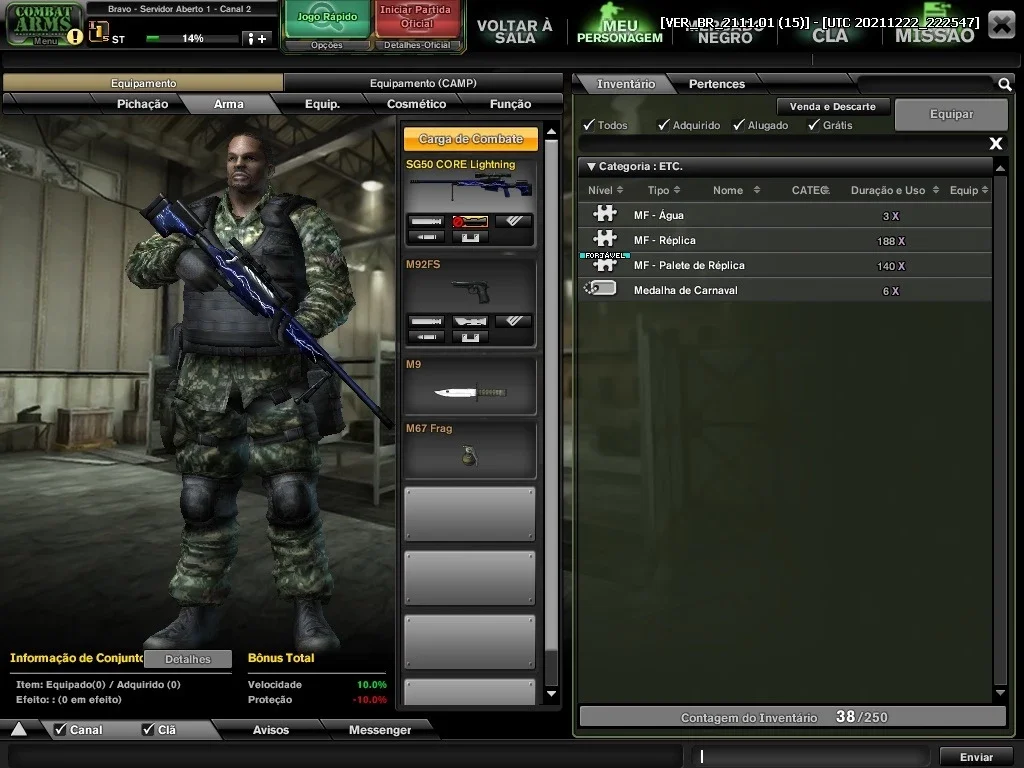Open Detalhes-Oficial button

pos(417,45)
